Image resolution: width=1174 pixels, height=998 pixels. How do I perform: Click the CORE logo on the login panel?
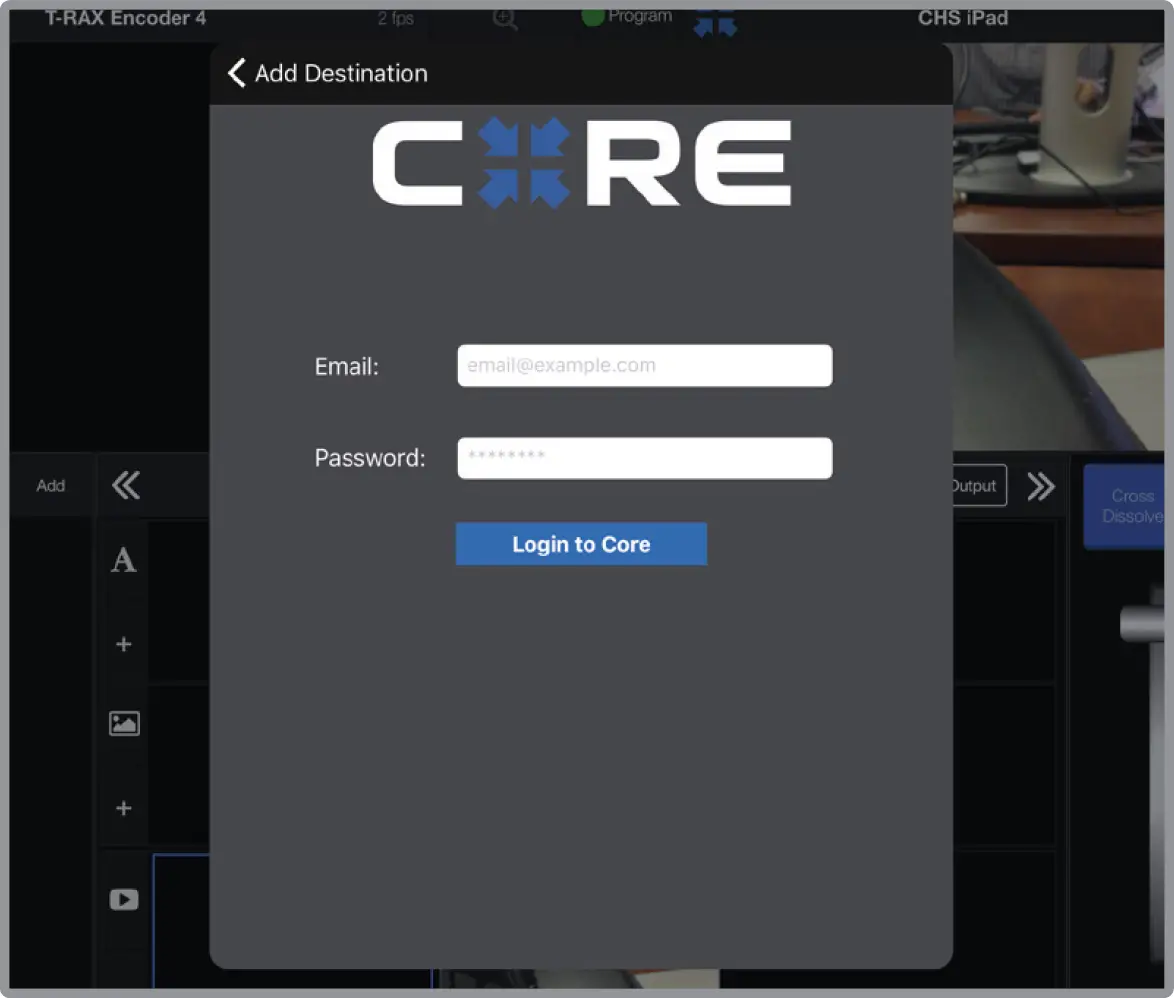point(581,161)
